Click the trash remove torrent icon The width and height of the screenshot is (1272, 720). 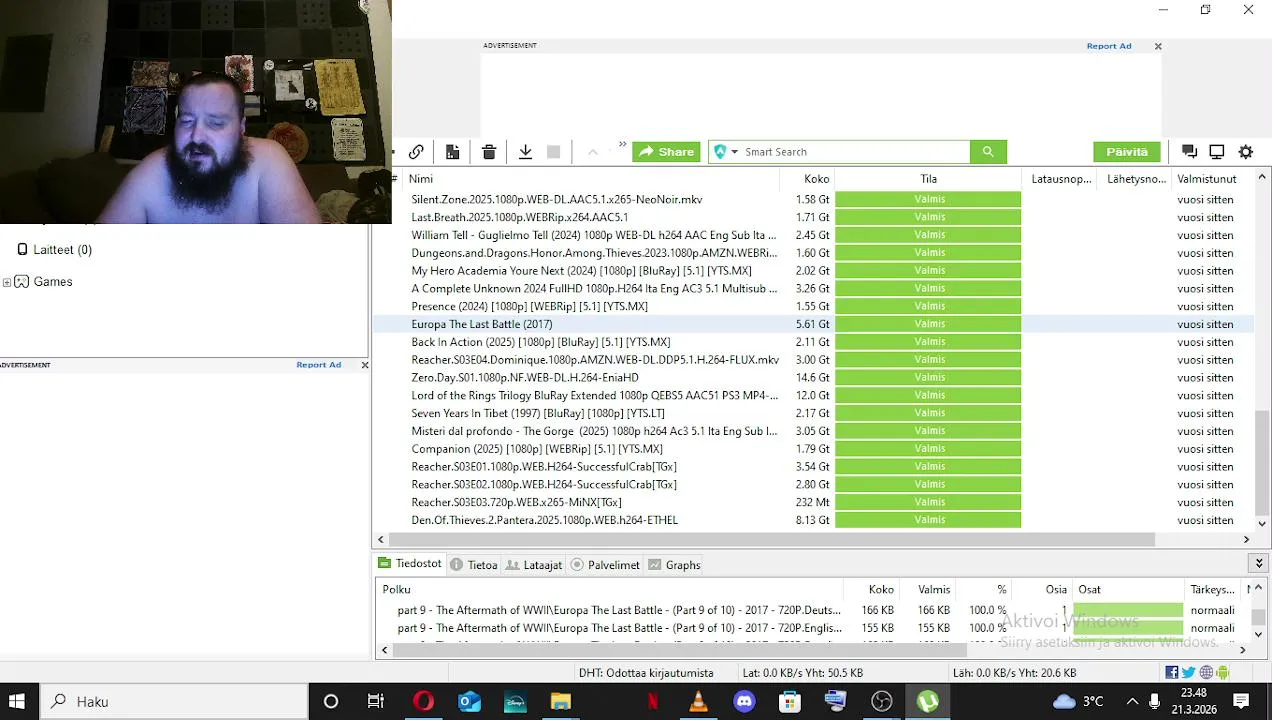pyautogui.click(x=489, y=152)
